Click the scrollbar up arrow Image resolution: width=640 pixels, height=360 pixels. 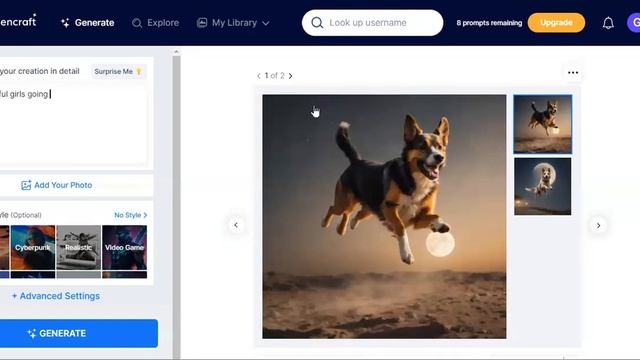click(x=176, y=52)
